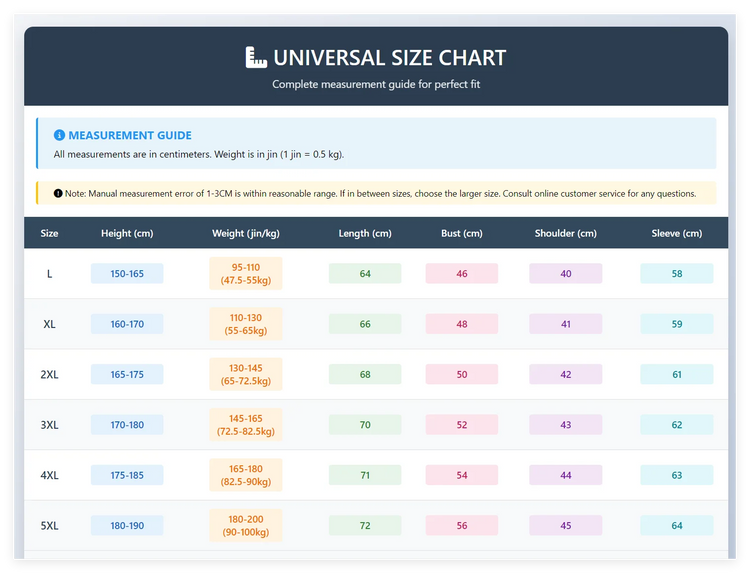Click the Universal Size Chart title text

point(389,58)
